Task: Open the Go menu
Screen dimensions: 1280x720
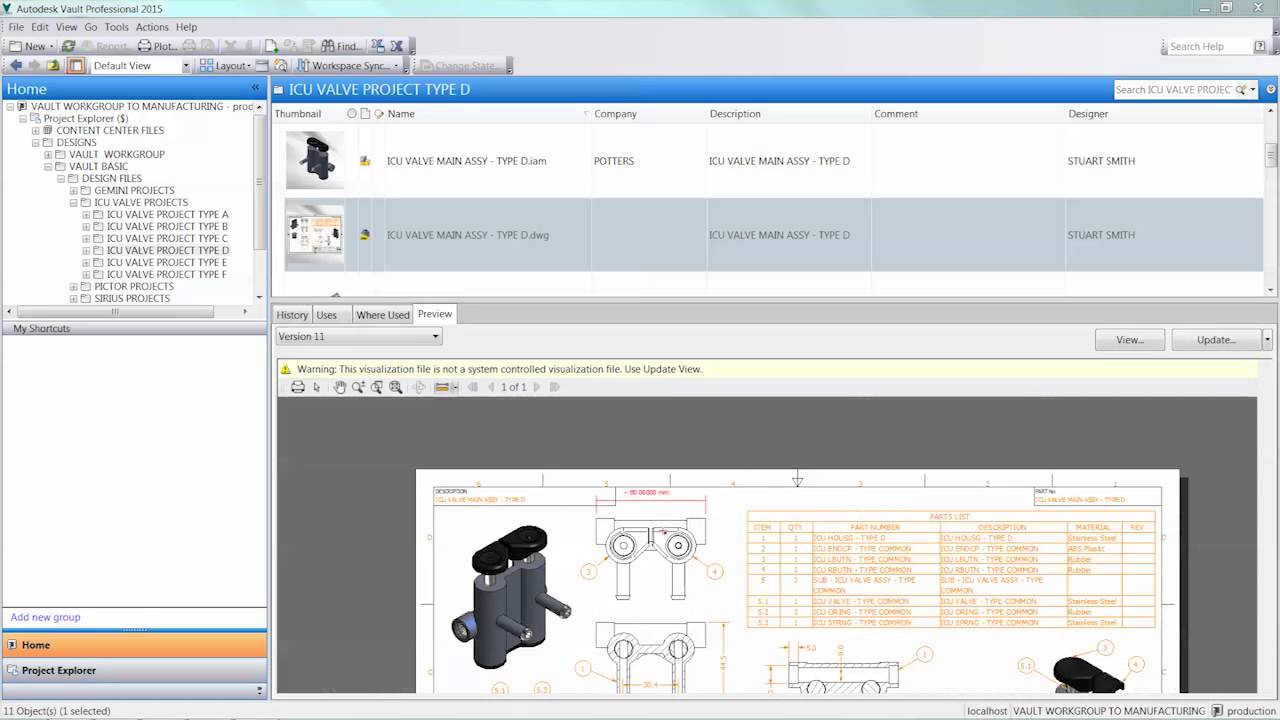Action: coord(91,27)
